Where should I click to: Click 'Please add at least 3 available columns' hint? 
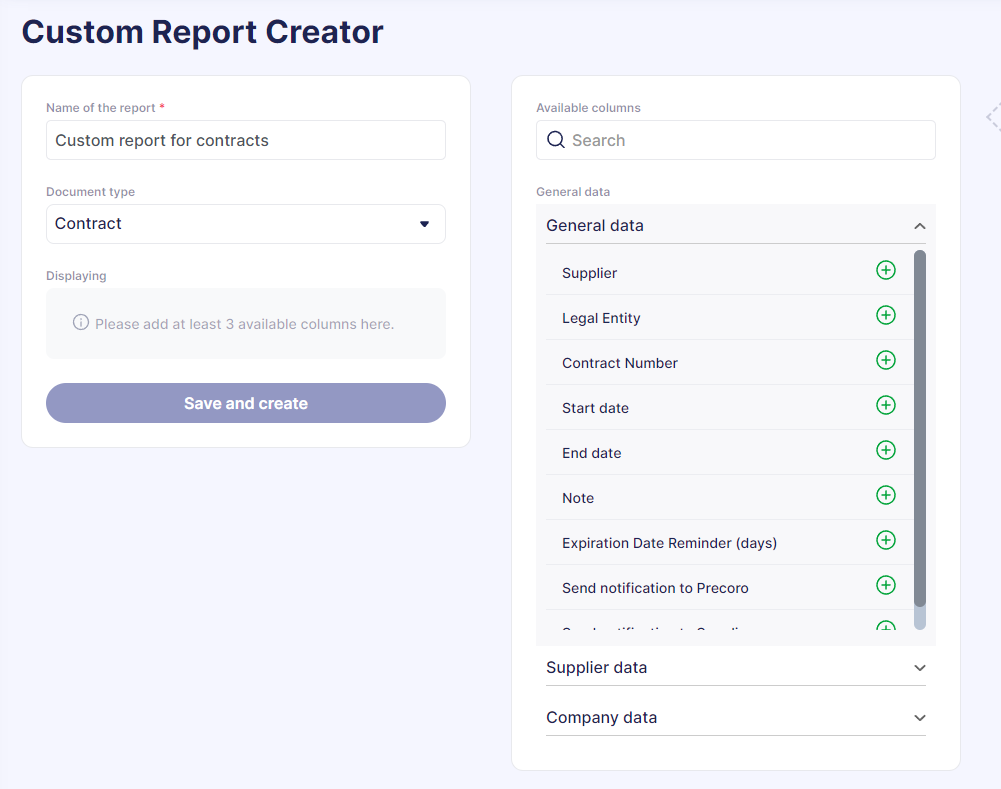click(x=245, y=324)
